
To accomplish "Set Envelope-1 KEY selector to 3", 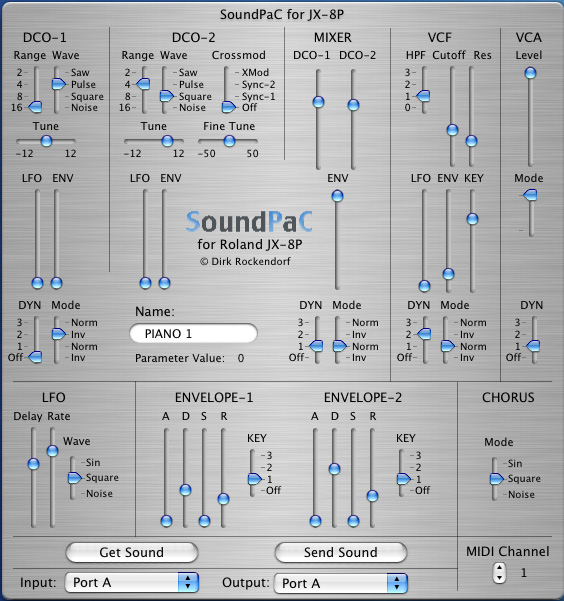I will [x=269, y=456].
